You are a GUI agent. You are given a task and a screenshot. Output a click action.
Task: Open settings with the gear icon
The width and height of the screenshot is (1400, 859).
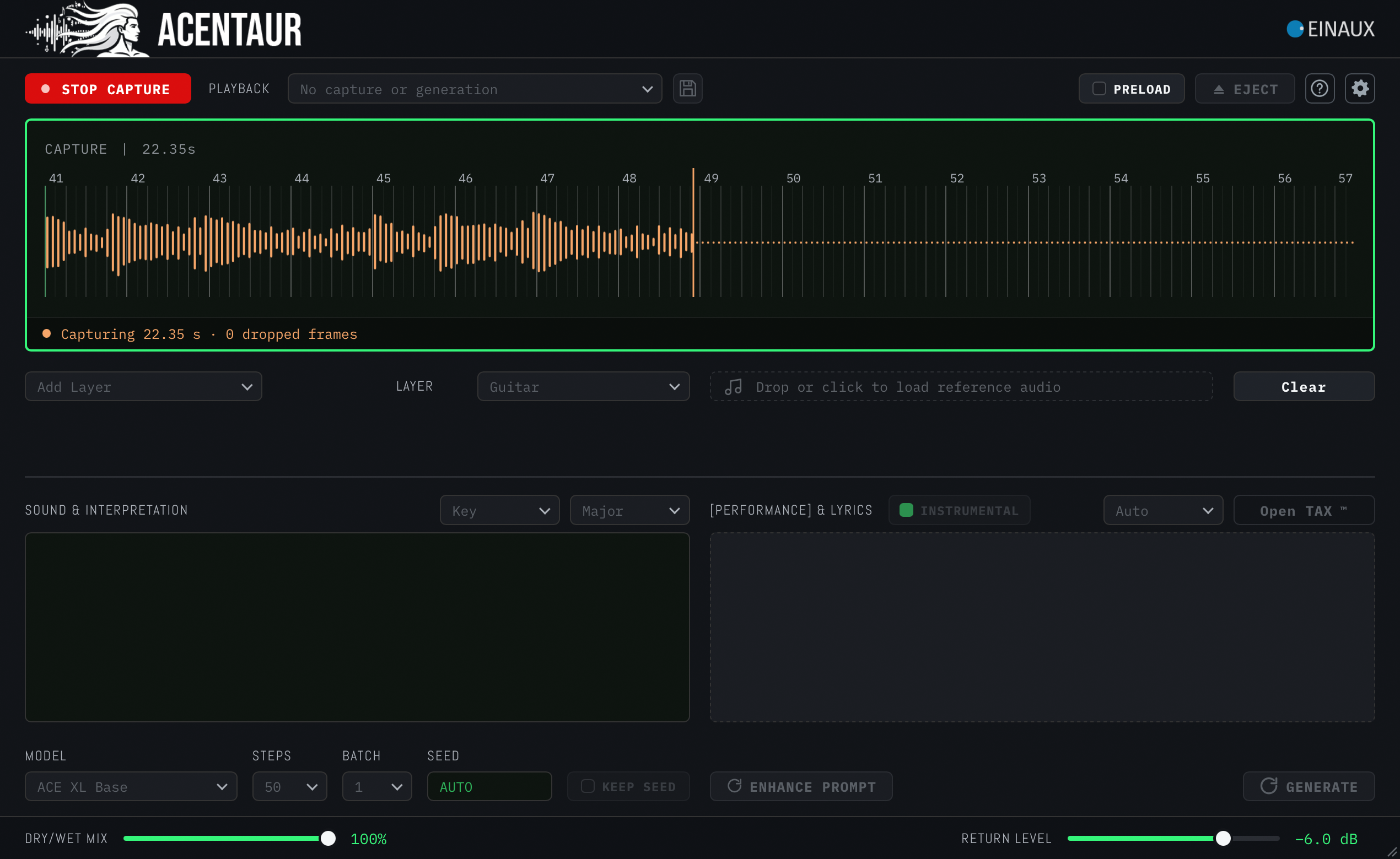[x=1360, y=89]
